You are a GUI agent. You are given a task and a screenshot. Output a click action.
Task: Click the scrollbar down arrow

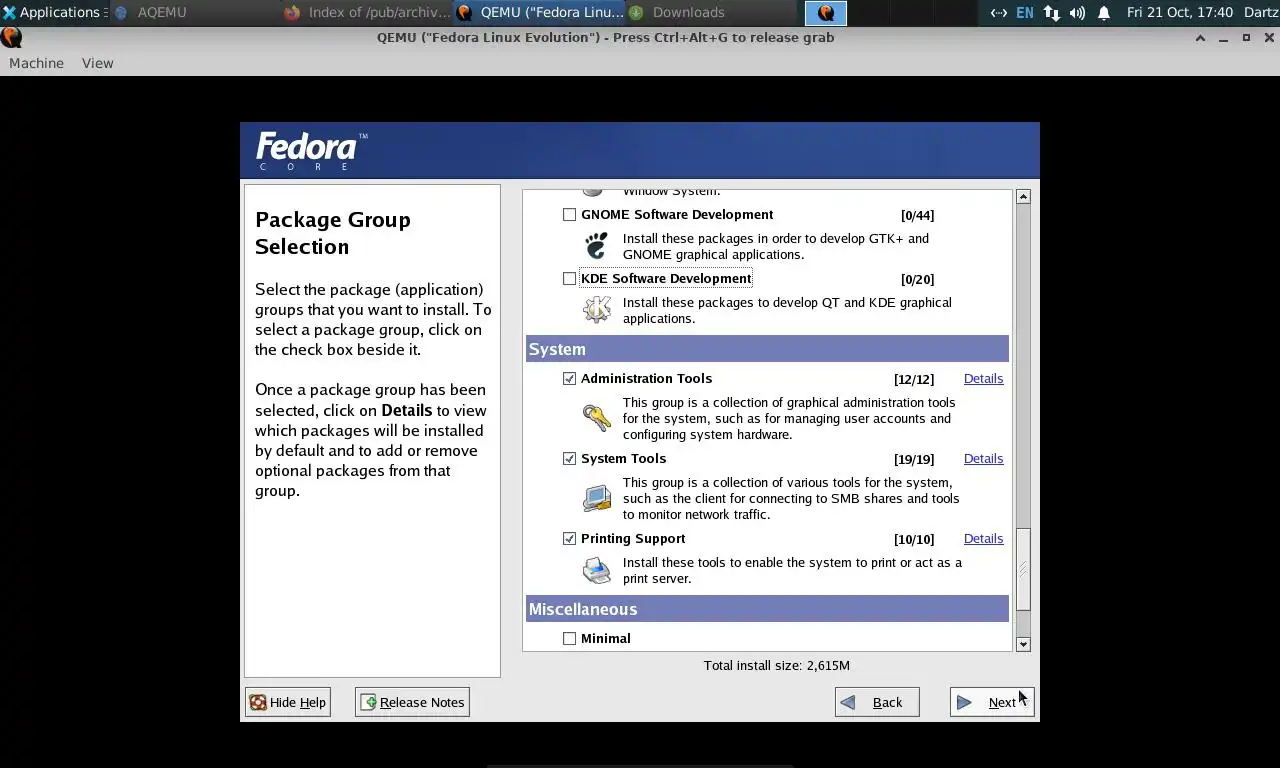[1023, 644]
